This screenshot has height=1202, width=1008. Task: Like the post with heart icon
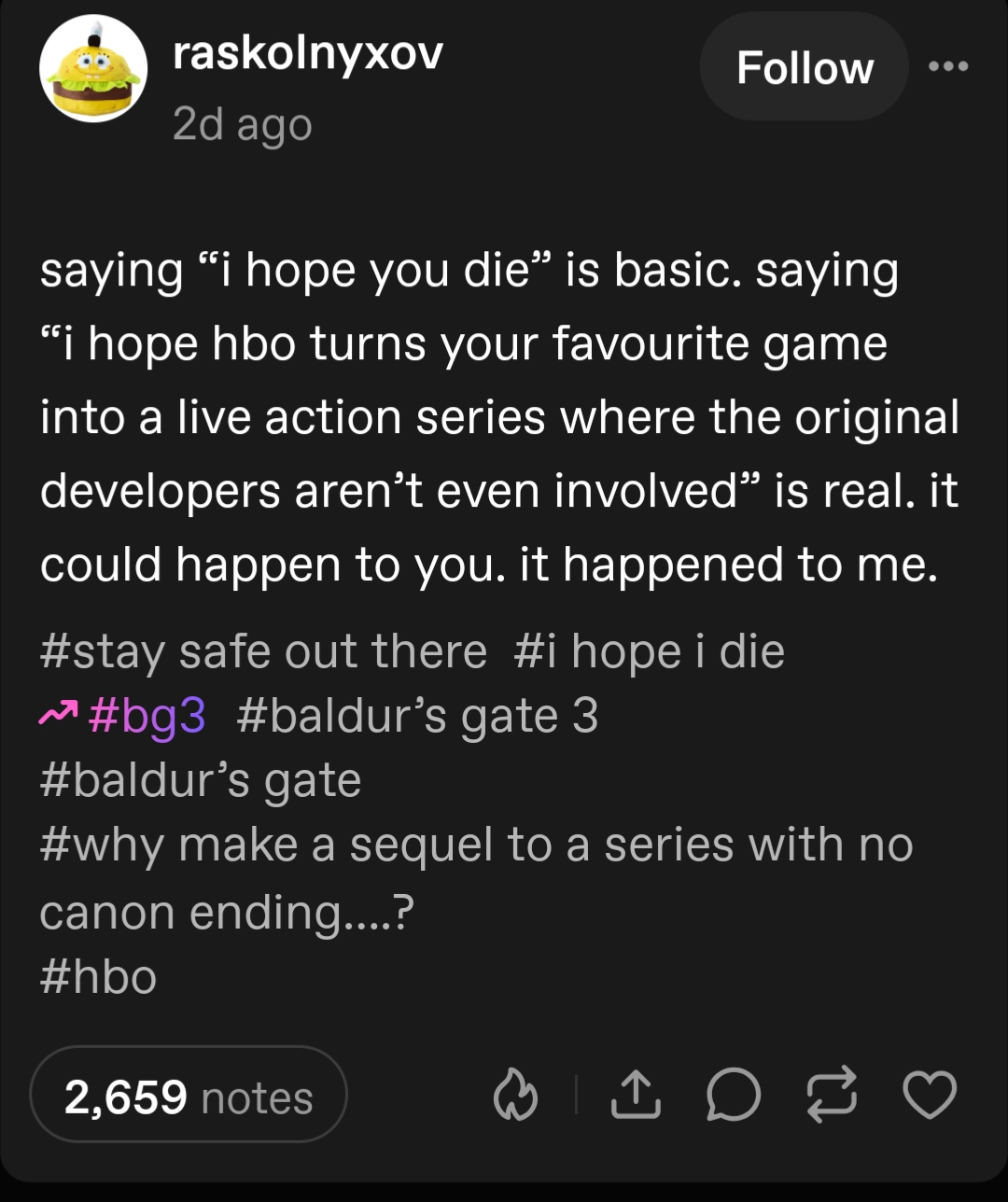tap(931, 1095)
